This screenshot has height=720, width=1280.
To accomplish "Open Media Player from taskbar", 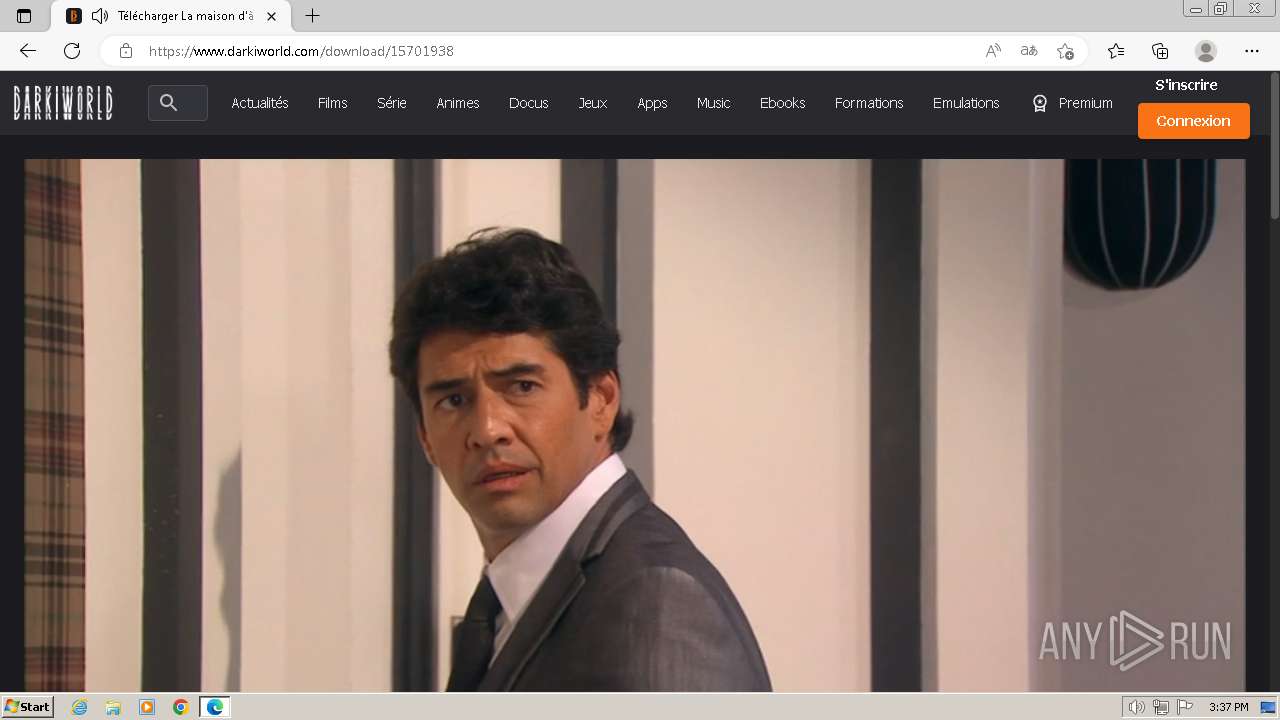I will coord(147,707).
